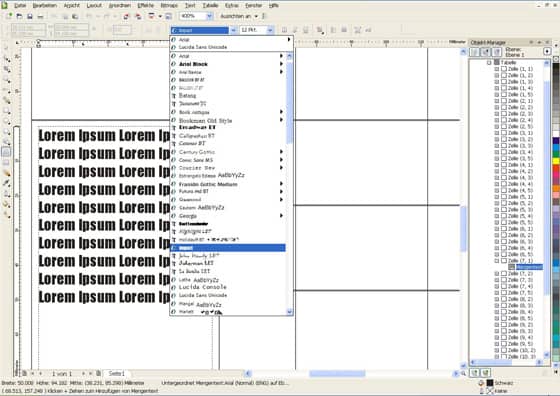This screenshot has height=396, width=560.
Task: Open the Datei menu
Action: pos(20,5)
